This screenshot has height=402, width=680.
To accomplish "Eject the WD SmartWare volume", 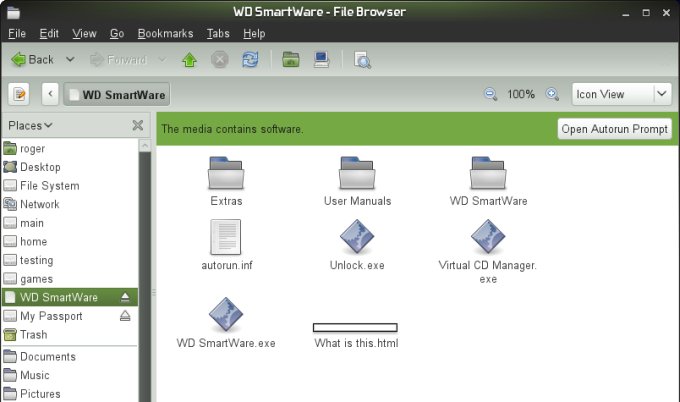I will coord(125,297).
